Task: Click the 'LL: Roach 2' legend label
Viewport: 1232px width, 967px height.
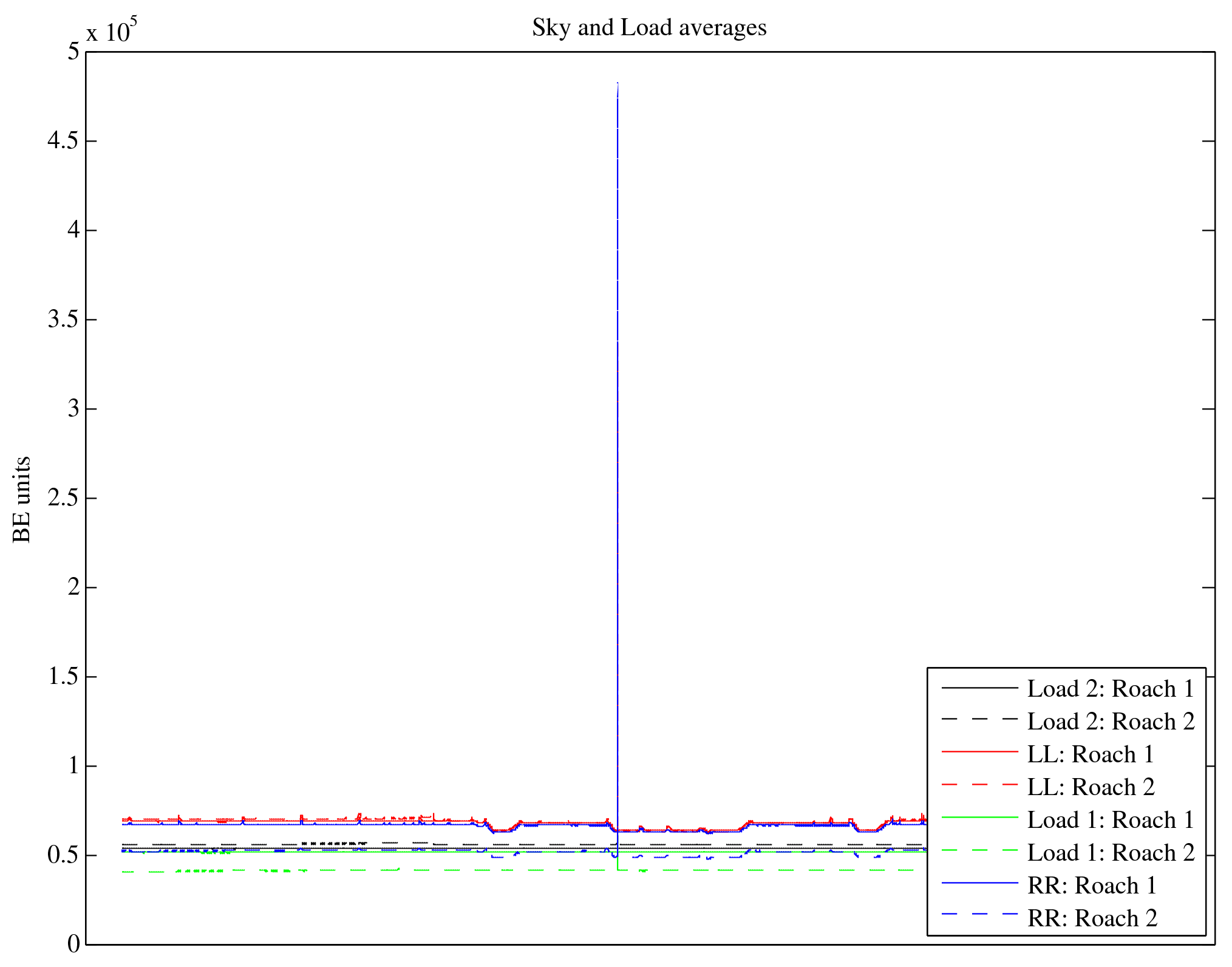Action: tap(1090, 787)
